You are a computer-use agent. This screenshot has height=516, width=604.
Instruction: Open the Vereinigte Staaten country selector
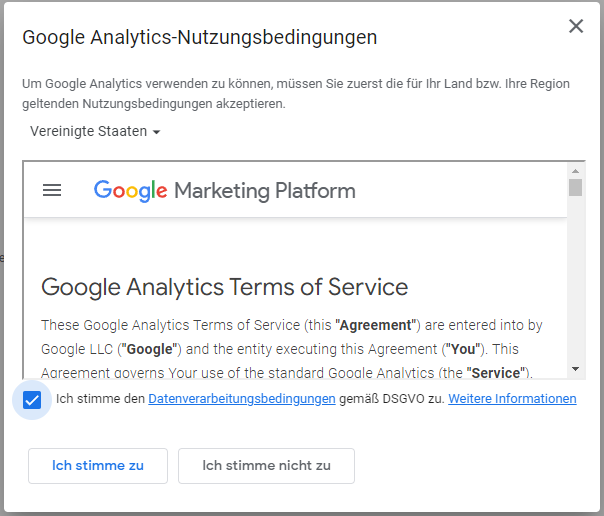tap(95, 131)
